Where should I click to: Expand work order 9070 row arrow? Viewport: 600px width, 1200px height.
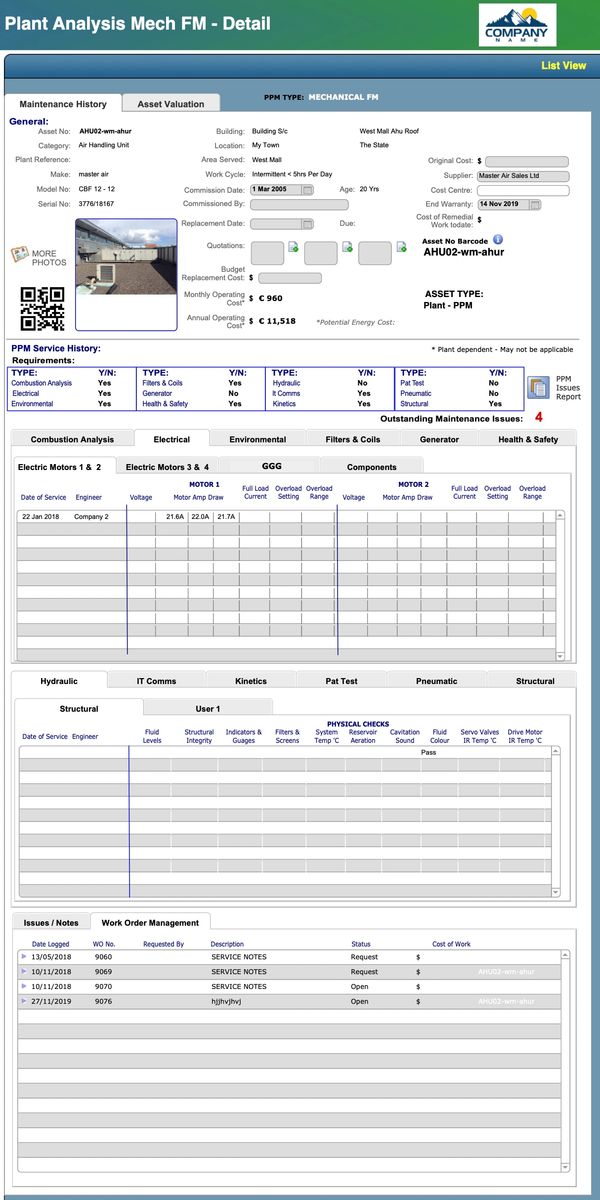pos(24,986)
